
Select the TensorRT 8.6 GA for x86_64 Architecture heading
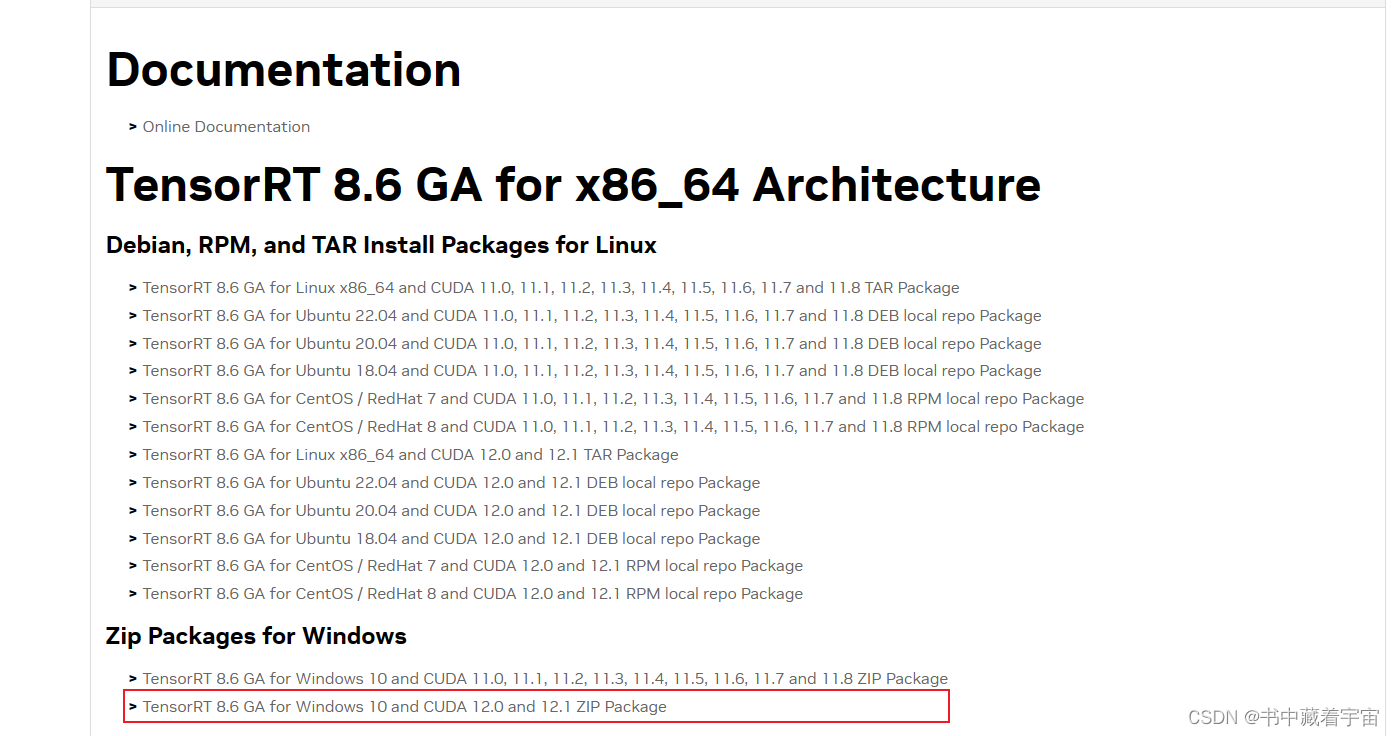[x=573, y=186]
